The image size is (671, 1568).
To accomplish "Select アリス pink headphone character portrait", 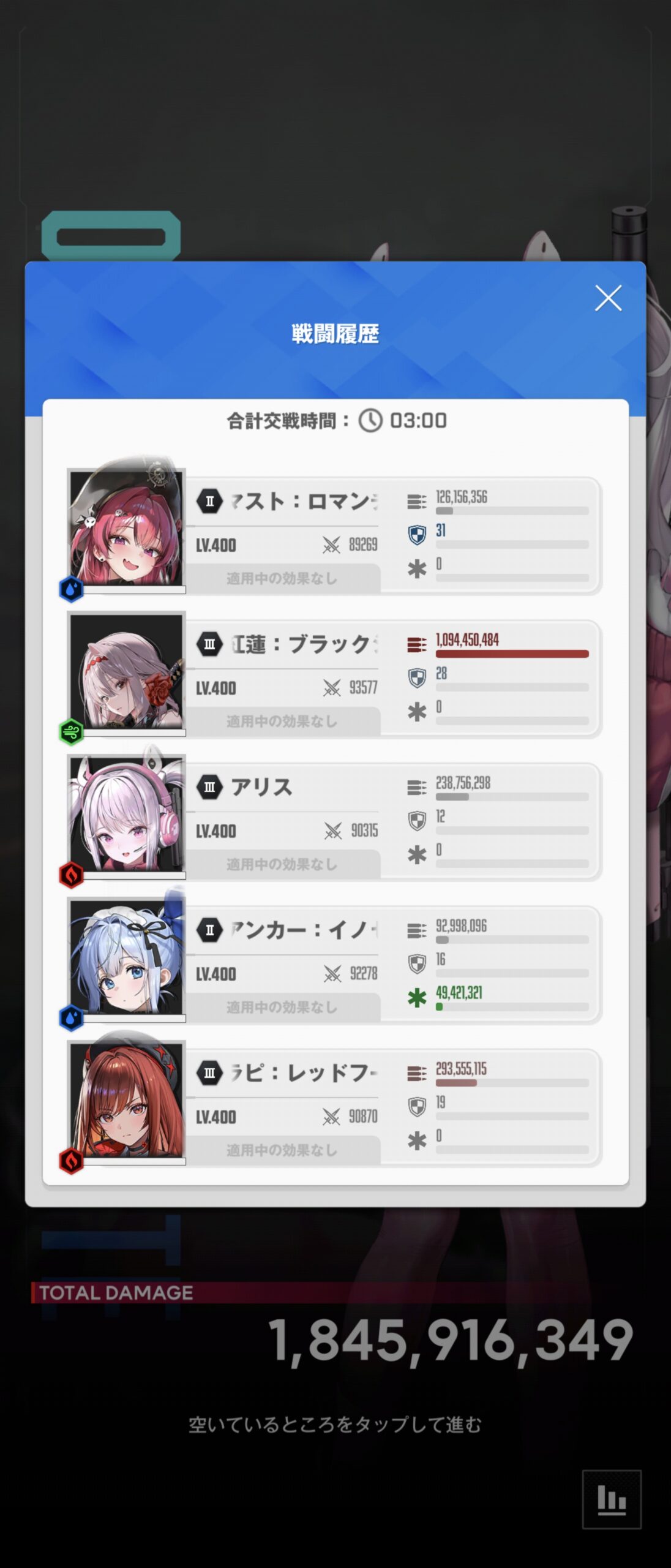I will pyautogui.click(x=126, y=813).
